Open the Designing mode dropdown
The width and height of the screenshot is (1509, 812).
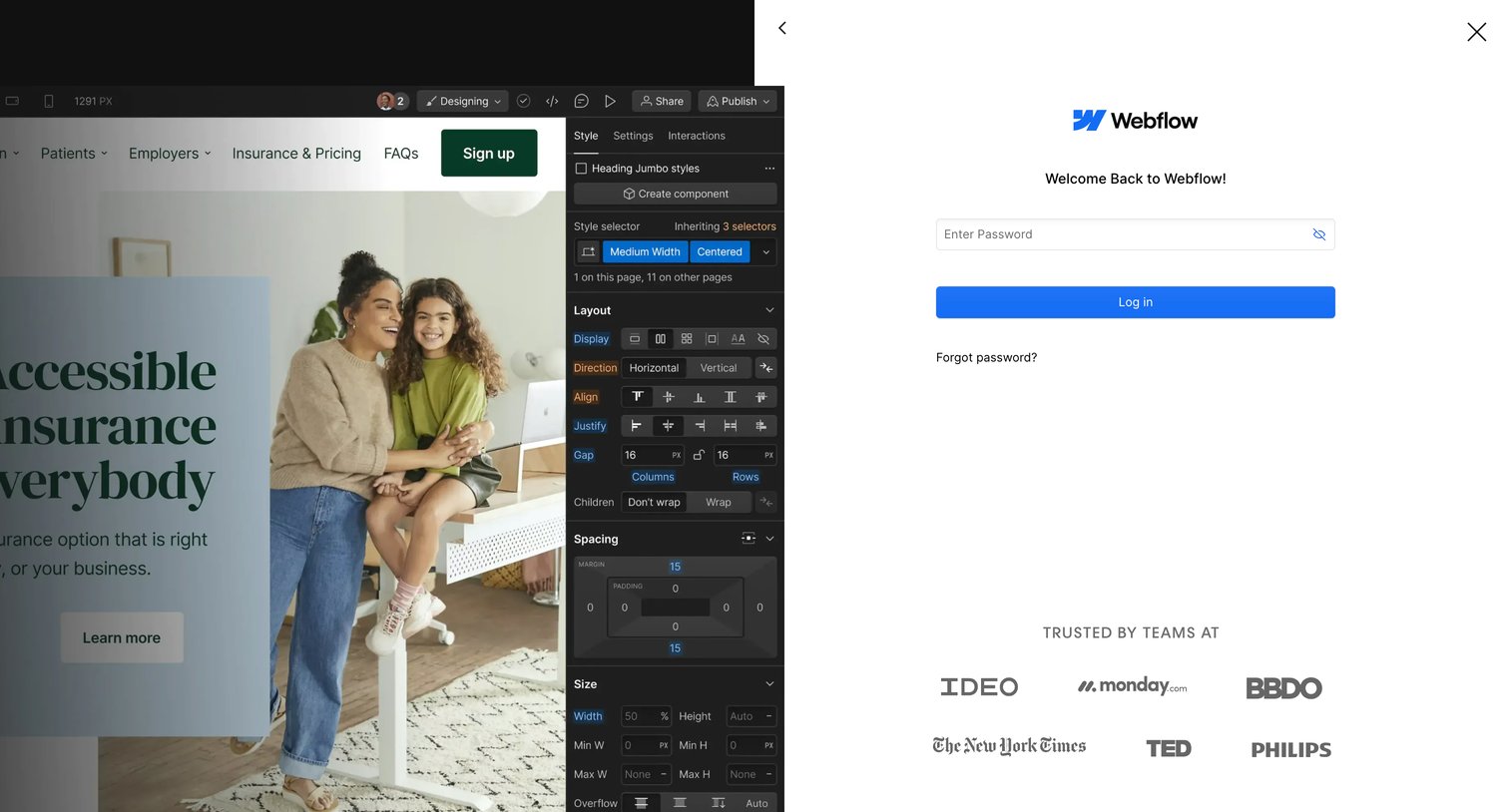pyautogui.click(x=463, y=101)
